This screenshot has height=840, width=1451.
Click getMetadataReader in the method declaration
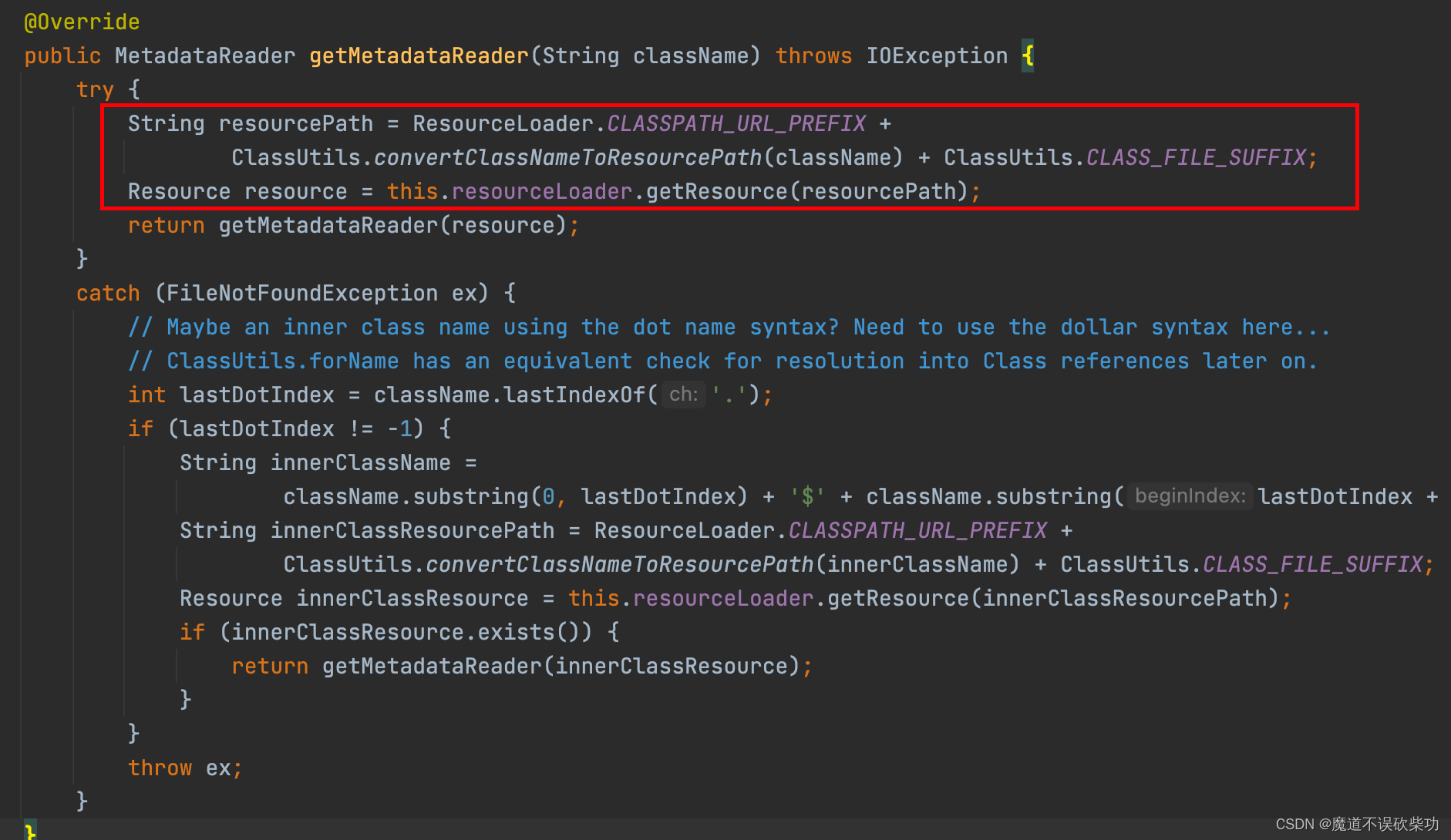(419, 55)
